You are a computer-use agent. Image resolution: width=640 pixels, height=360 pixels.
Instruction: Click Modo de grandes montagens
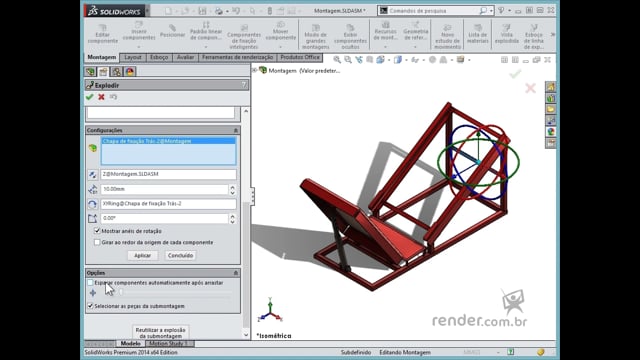tap(316, 36)
